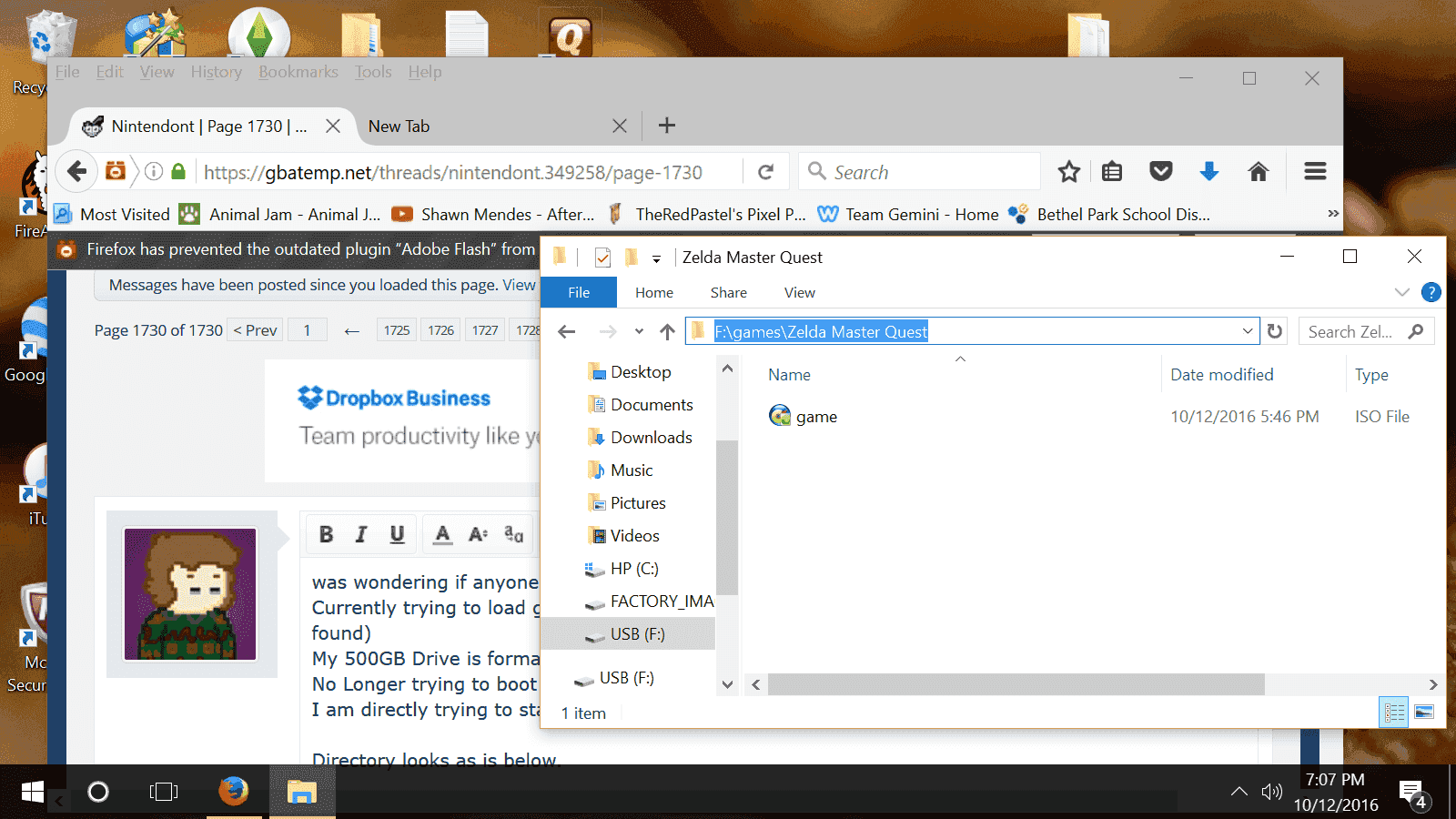Reload the gbatemp page

pos(766,172)
